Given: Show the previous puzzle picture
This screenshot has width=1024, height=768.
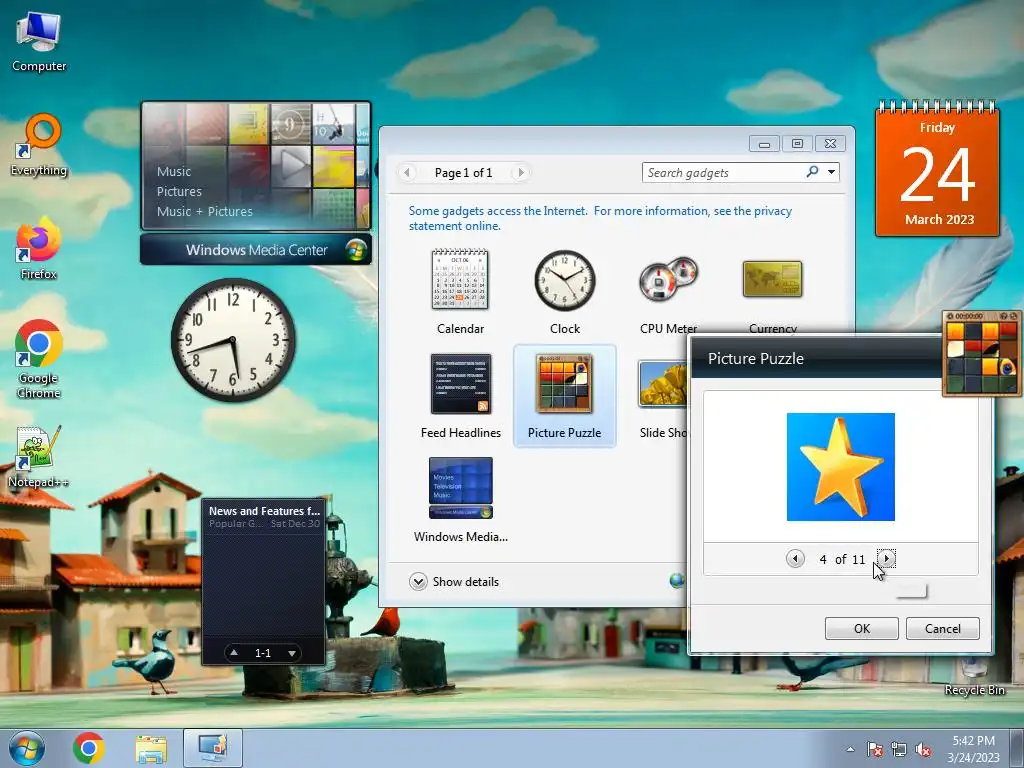Looking at the screenshot, I should point(795,558).
